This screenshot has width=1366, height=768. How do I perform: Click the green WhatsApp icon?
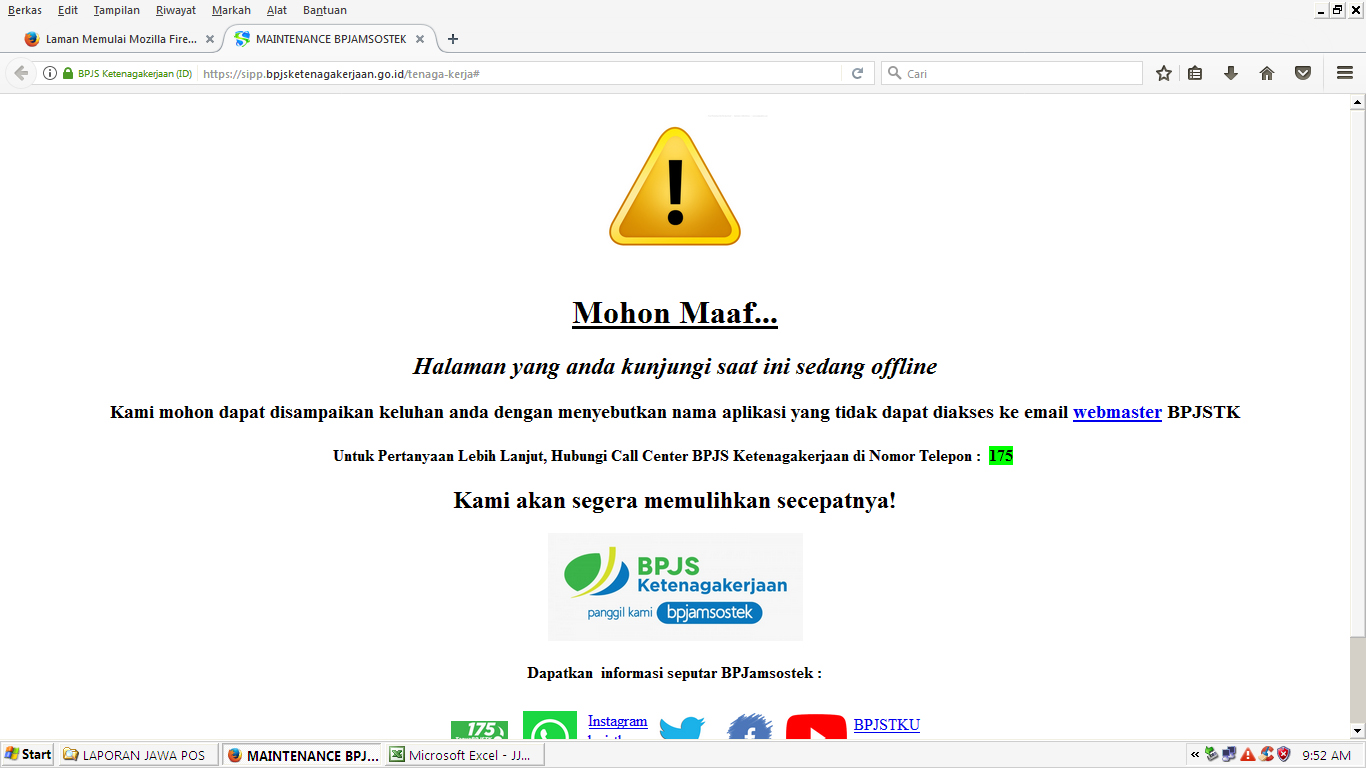pos(549,727)
